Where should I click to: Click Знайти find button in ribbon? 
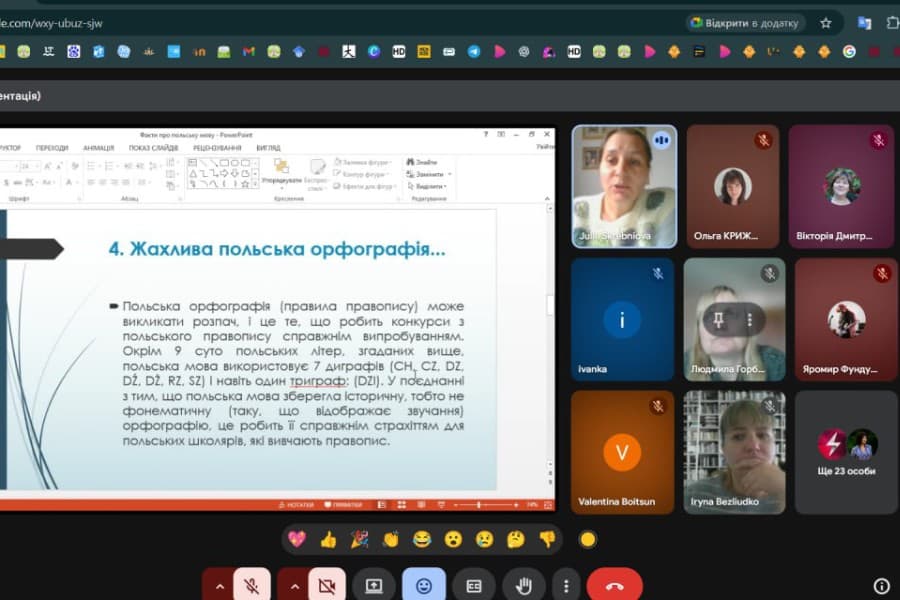click(422, 162)
